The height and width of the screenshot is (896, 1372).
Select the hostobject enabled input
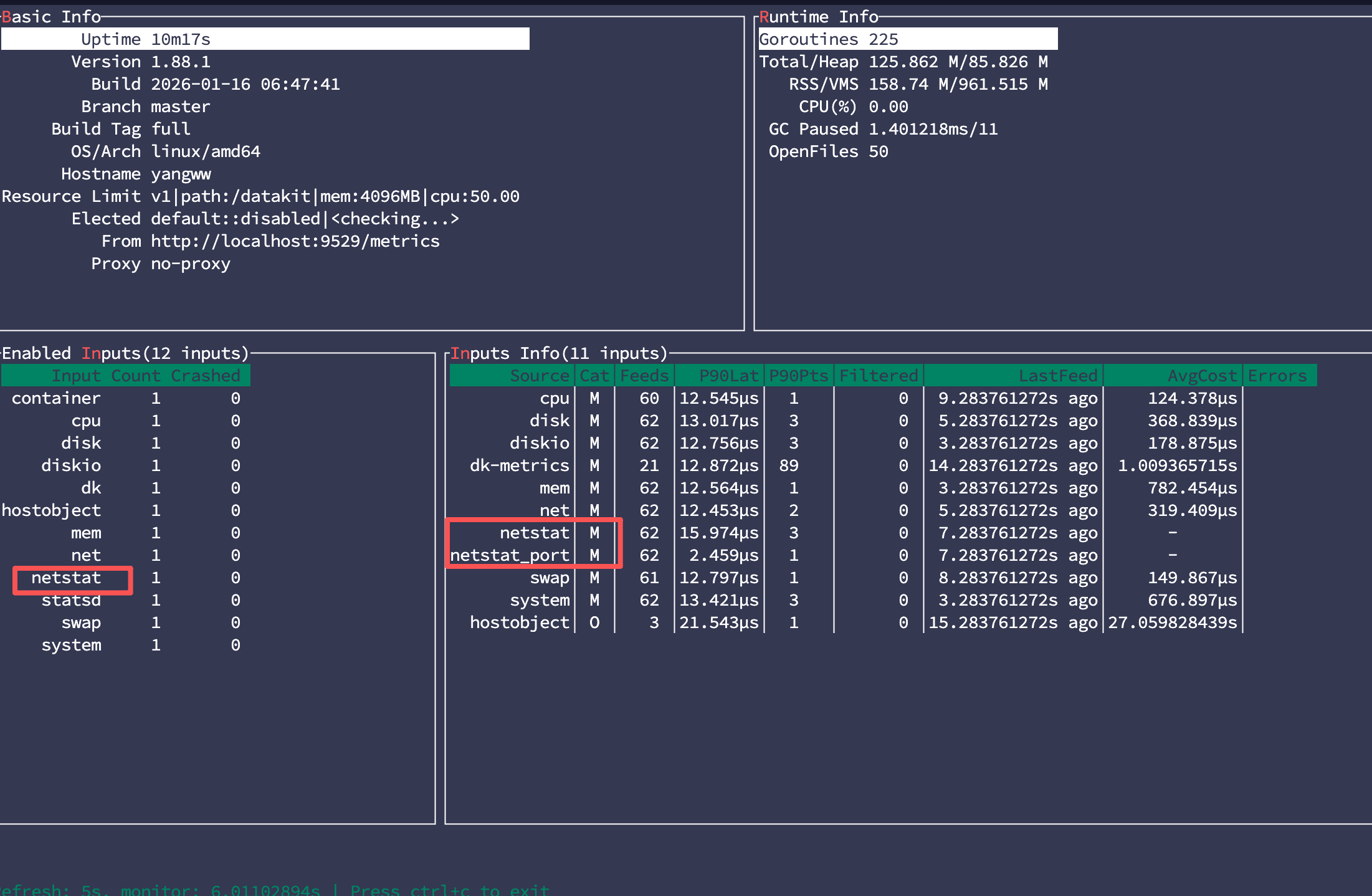[x=51, y=511]
